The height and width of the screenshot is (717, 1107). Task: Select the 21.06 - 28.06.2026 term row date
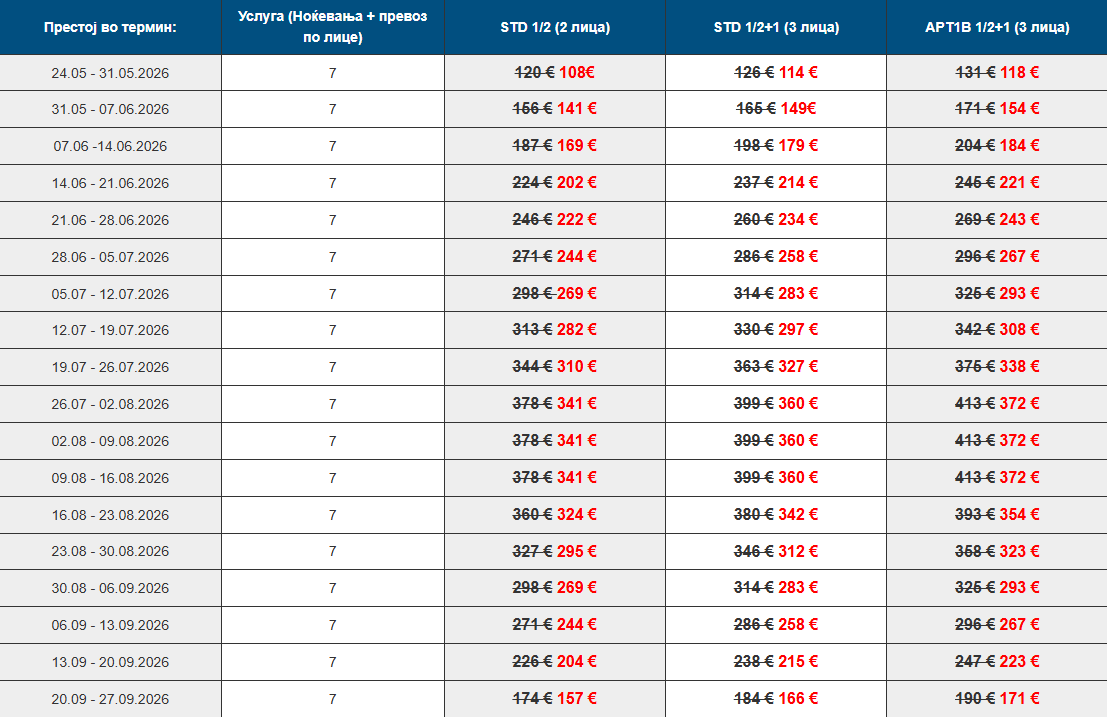(x=110, y=220)
